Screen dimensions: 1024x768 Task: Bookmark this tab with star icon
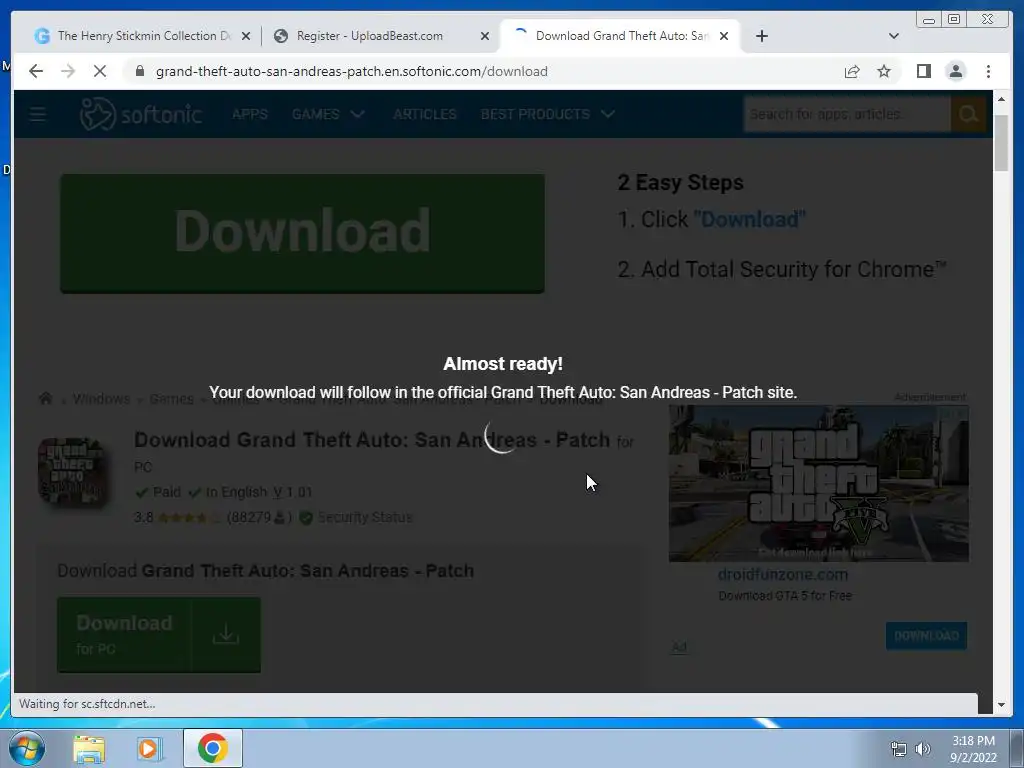pos(884,71)
